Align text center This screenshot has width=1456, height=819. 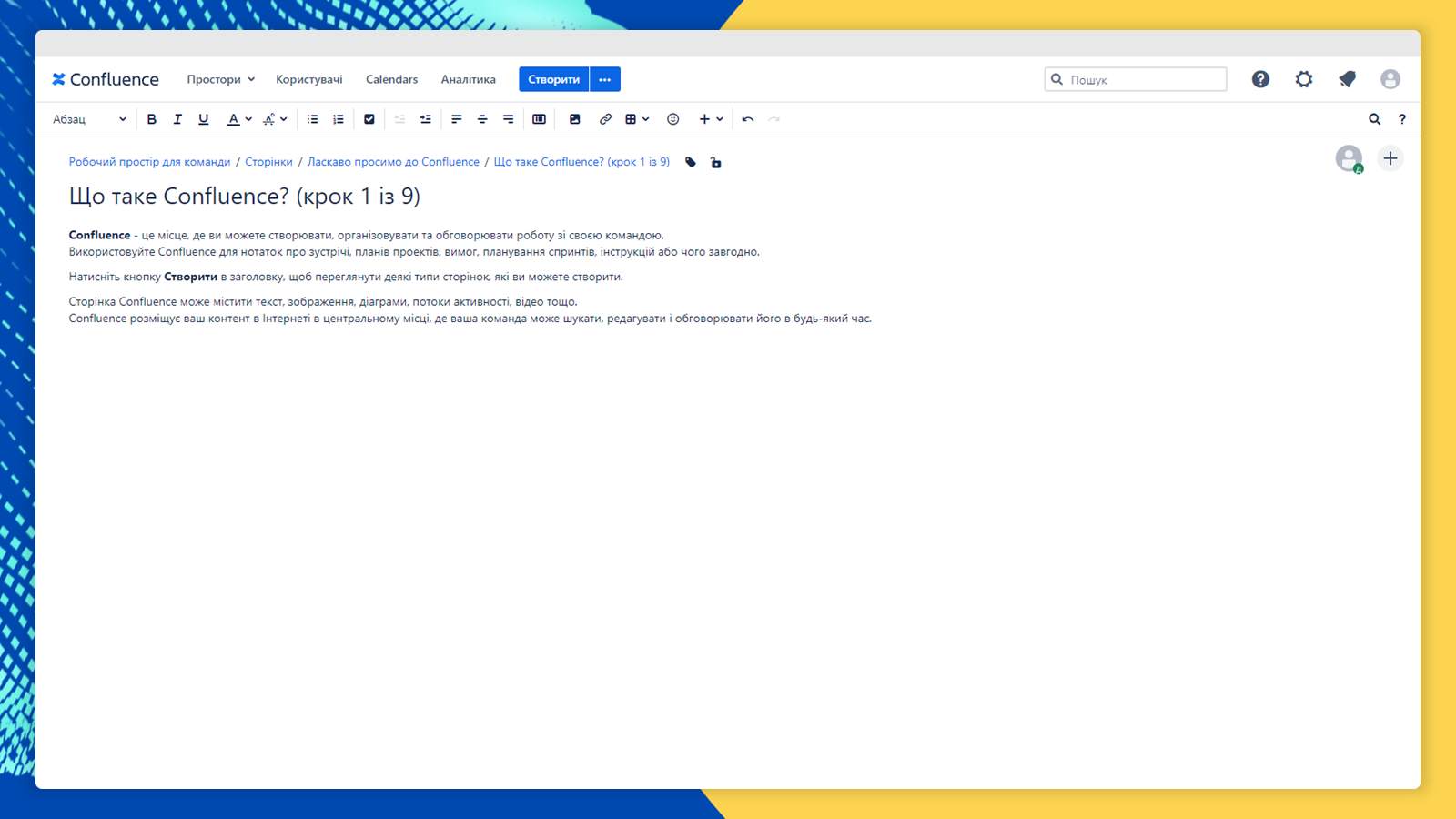482,119
